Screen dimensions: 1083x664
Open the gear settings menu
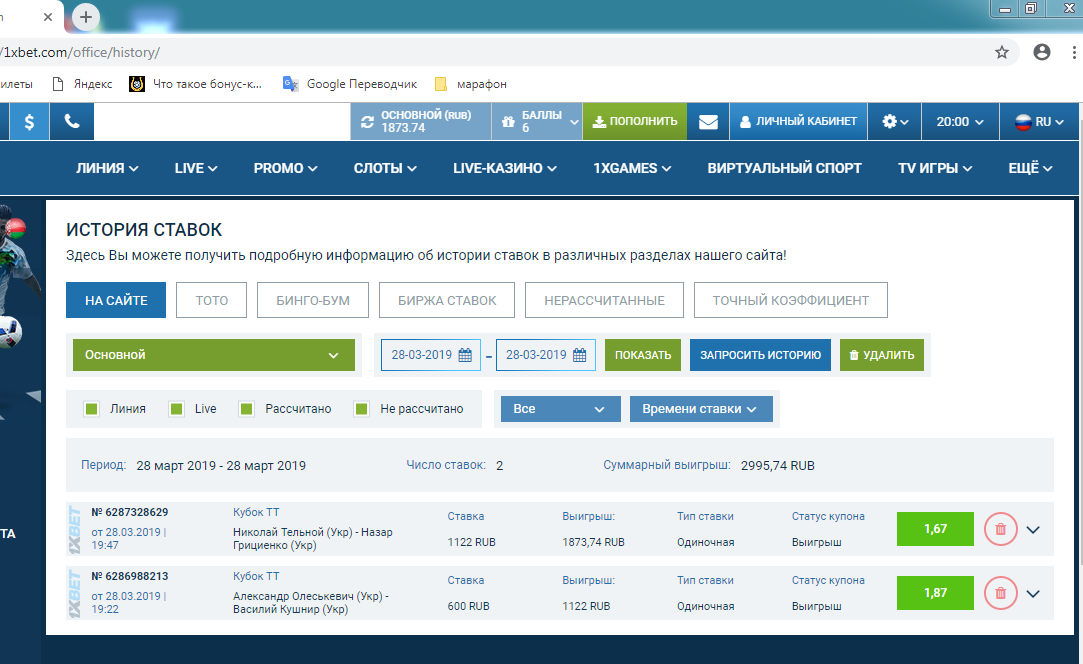[x=894, y=122]
